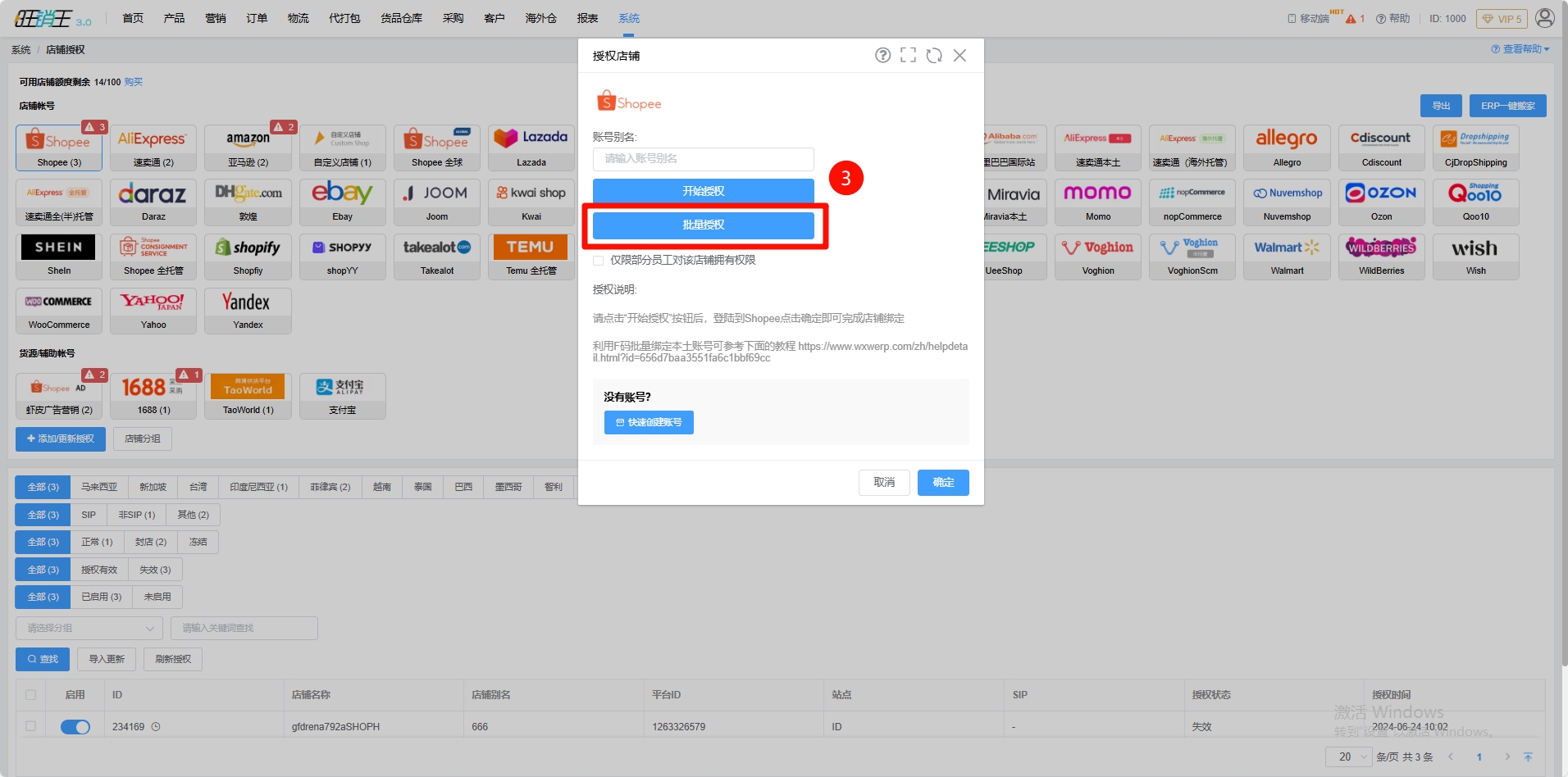The height and width of the screenshot is (777, 1568).
Task: Open the 订单 menu in top navigation
Action: point(257,18)
